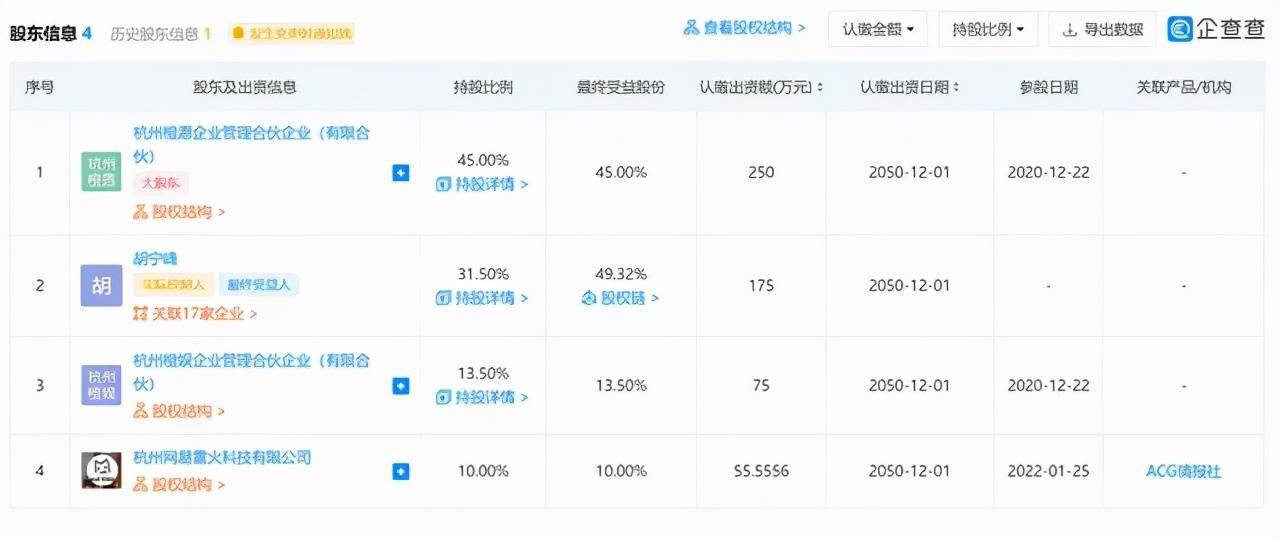This screenshot has width=1280, height=538.
Task: Open 股权结构 link under row 4 shareholder
Action: click(180, 484)
